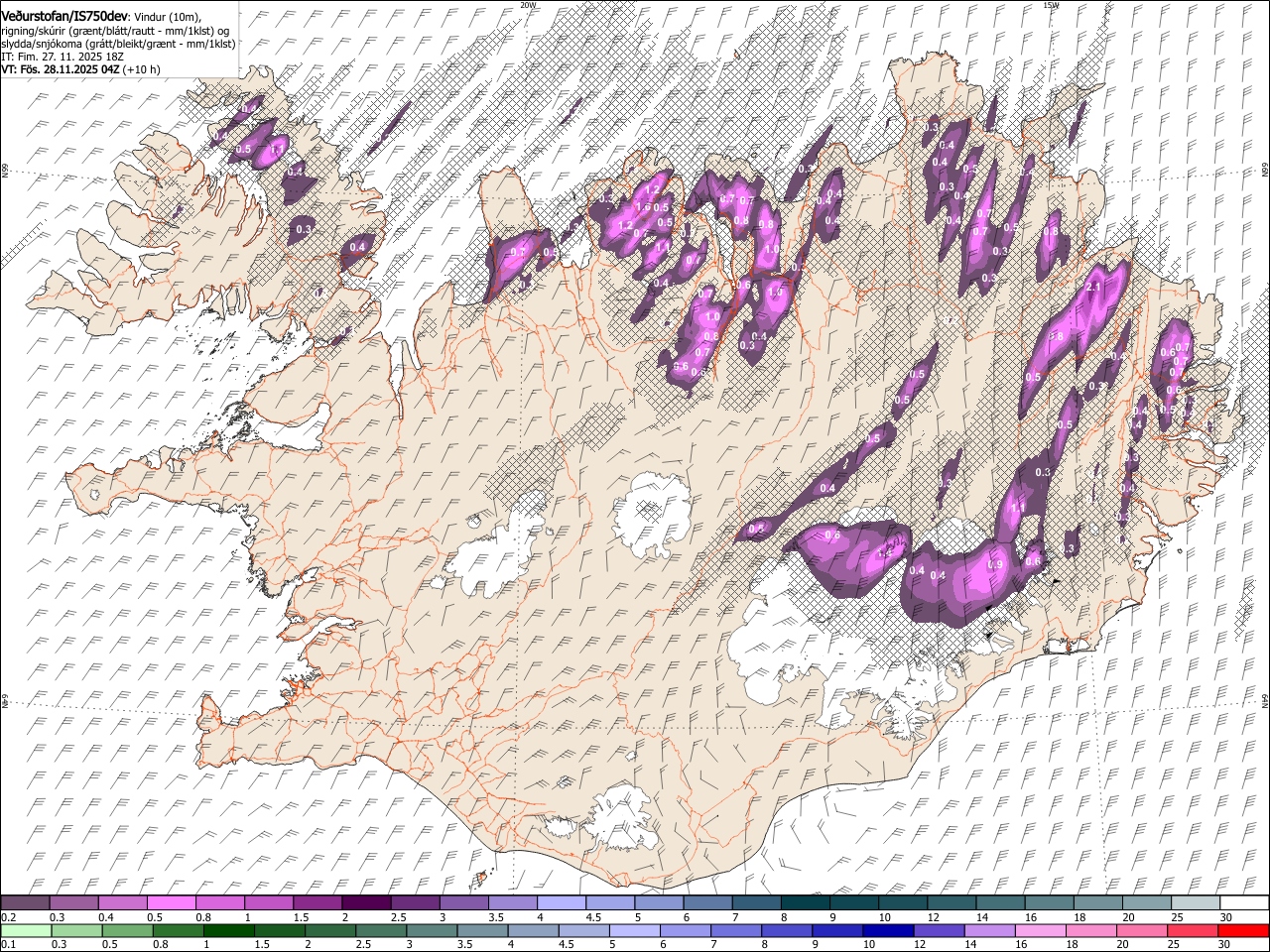
Task: Click the white 30 swatch in snow legend
Action: pos(1243,903)
